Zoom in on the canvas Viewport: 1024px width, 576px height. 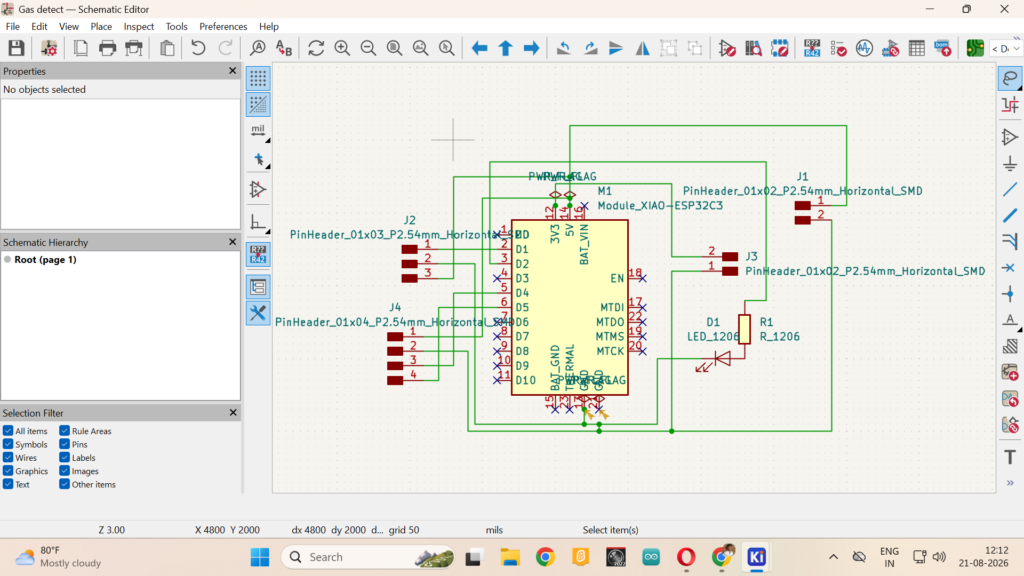tap(342, 48)
